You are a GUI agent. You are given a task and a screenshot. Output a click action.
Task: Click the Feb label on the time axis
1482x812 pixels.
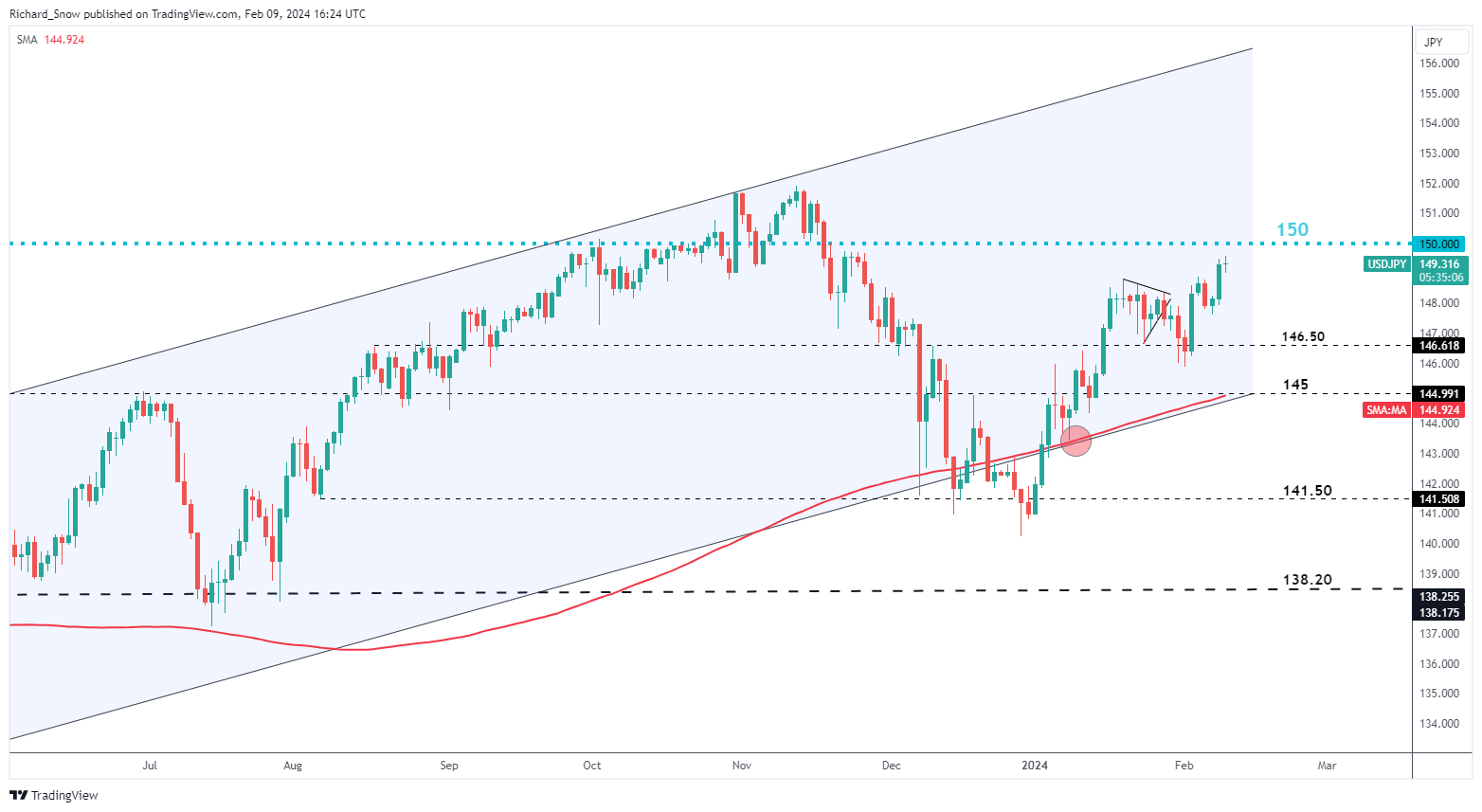1184,766
